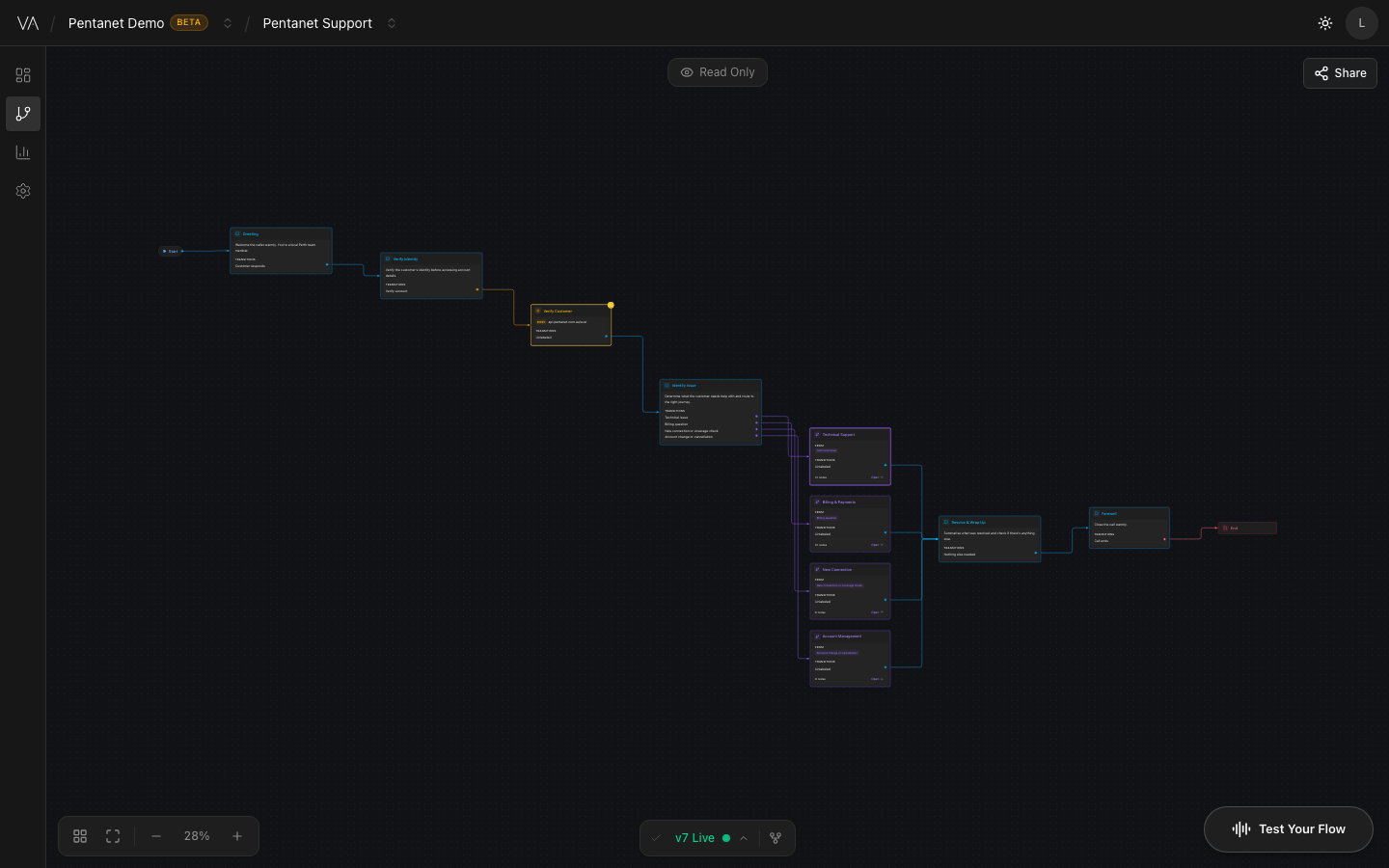Click the Pentanet Demo breadcrumb item

click(x=115, y=22)
